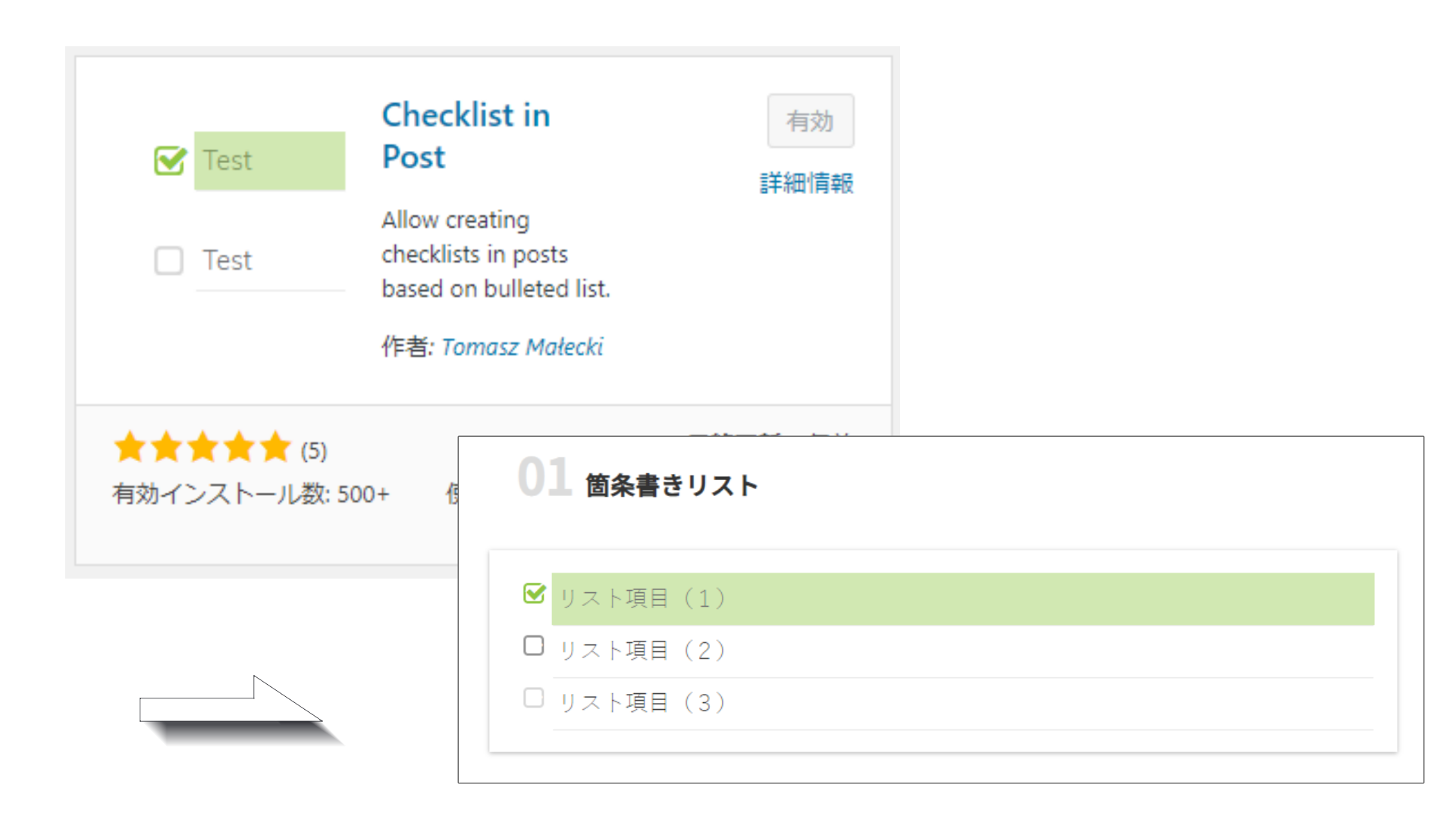Click the green highlighted Test label
Screen dimensions: 1456x819
click(x=269, y=161)
